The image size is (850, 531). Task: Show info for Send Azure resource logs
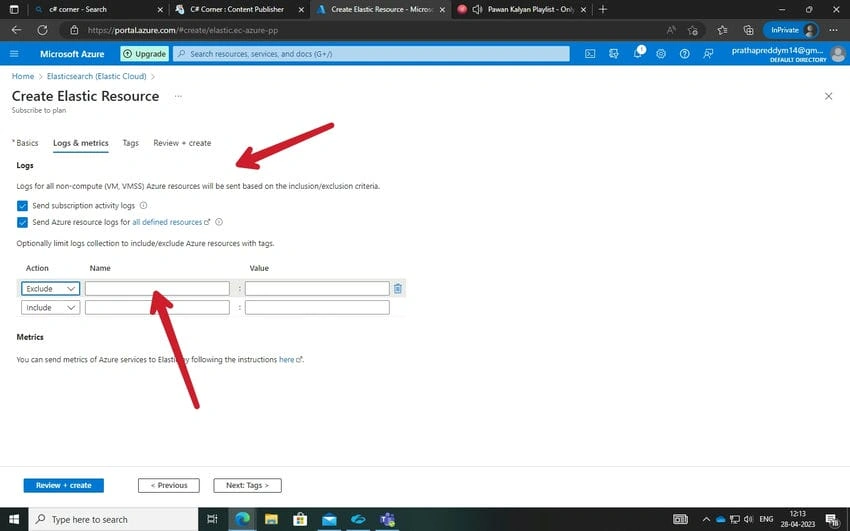[218, 222]
